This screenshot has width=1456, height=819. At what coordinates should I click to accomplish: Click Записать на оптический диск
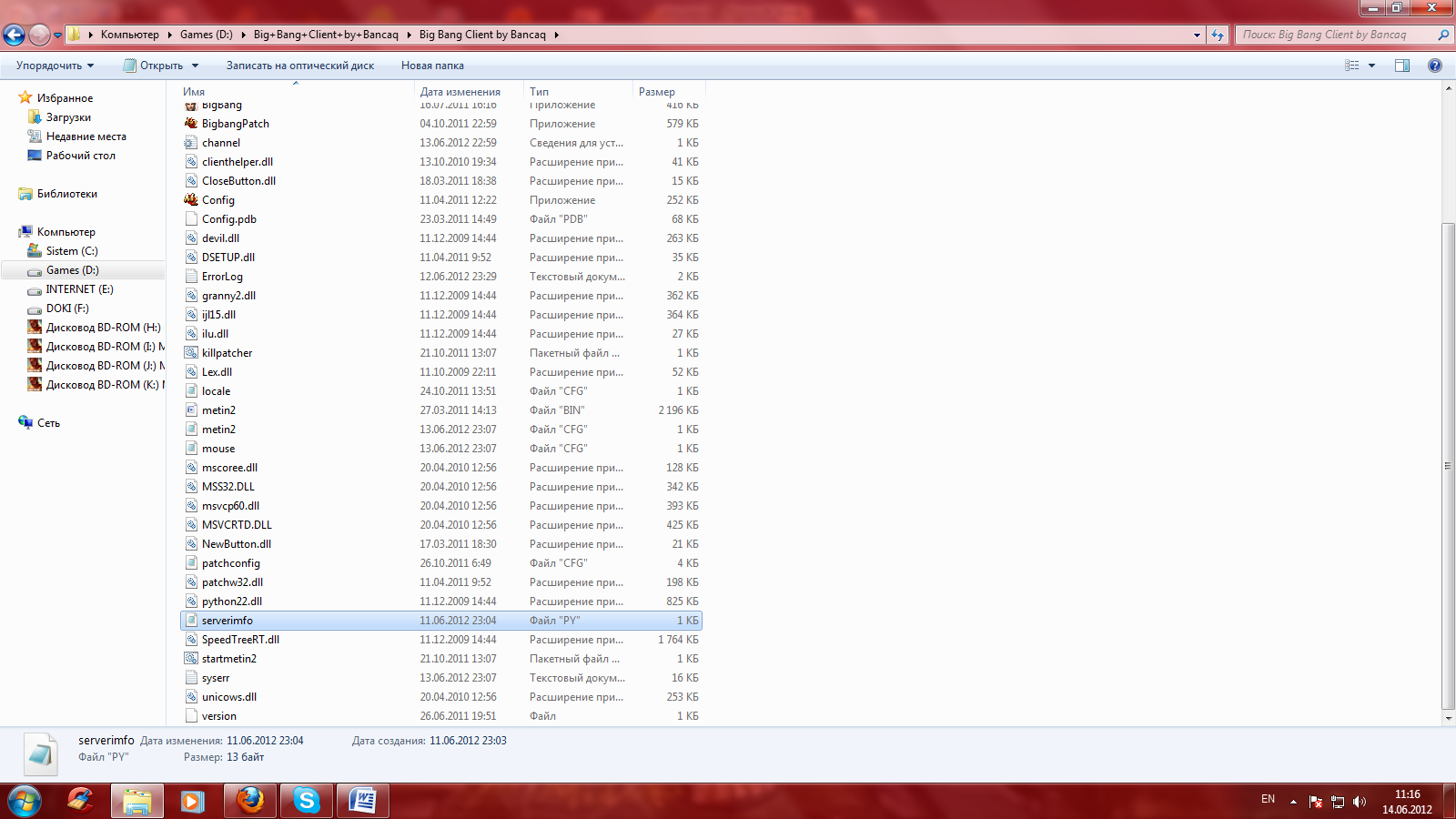pyautogui.click(x=300, y=66)
